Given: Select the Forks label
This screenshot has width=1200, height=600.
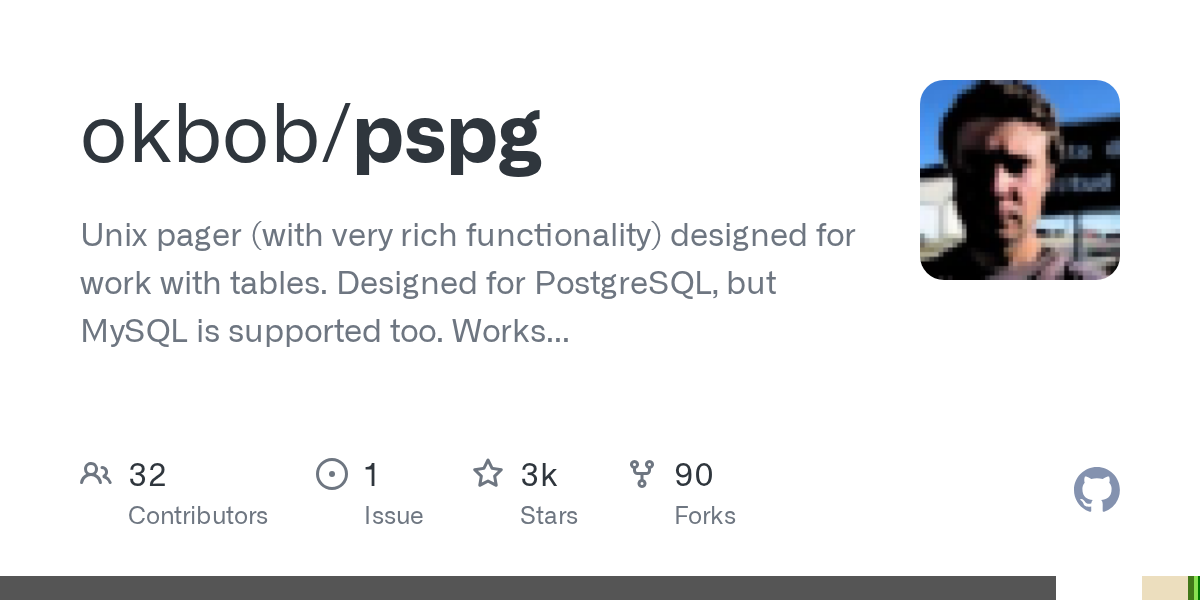Looking at the screenshot, I should (705, 516).
